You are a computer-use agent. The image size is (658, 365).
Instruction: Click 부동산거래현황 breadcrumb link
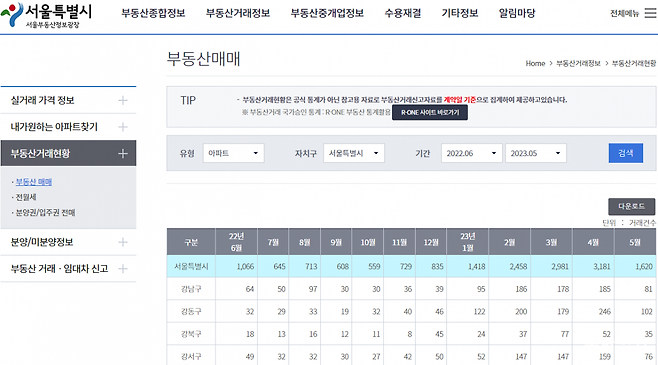tap(634, 63)
